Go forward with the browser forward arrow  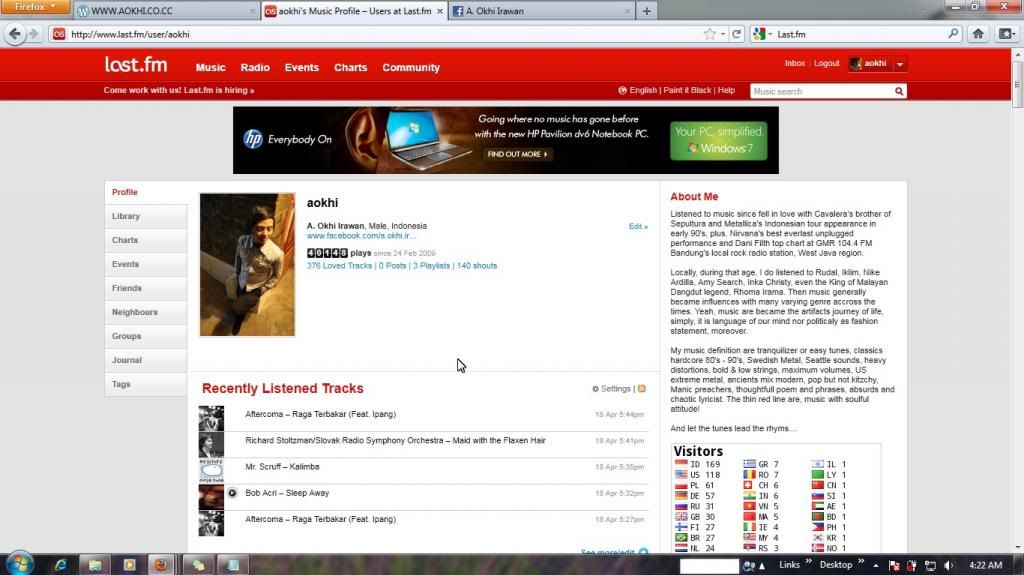coord(33,34)
